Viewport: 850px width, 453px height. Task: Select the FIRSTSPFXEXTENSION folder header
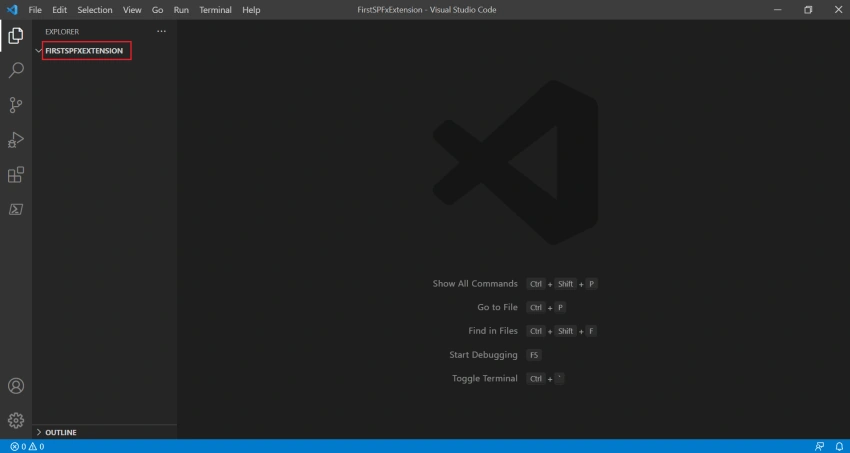(84, 50)
